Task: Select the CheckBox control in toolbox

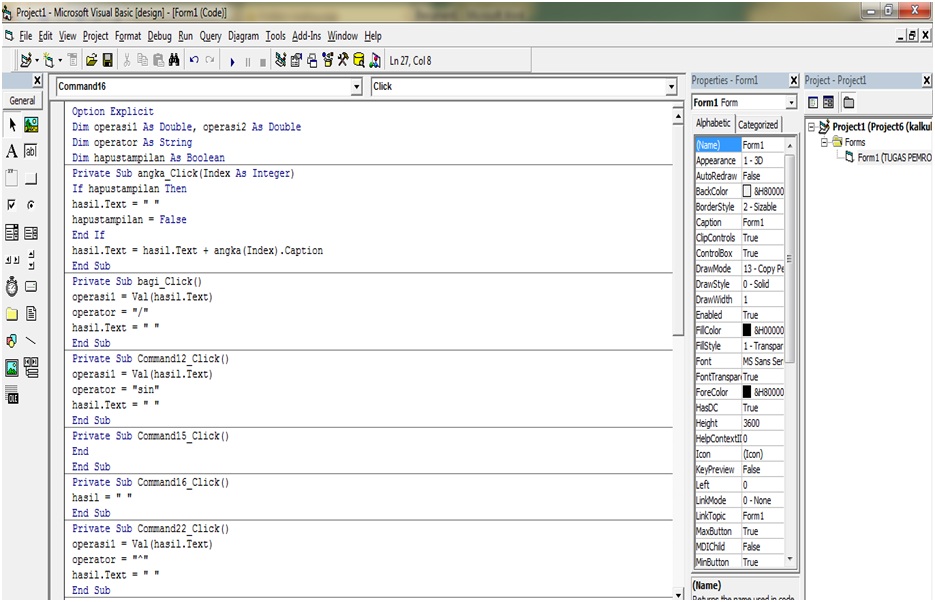Action: (12, 205)
